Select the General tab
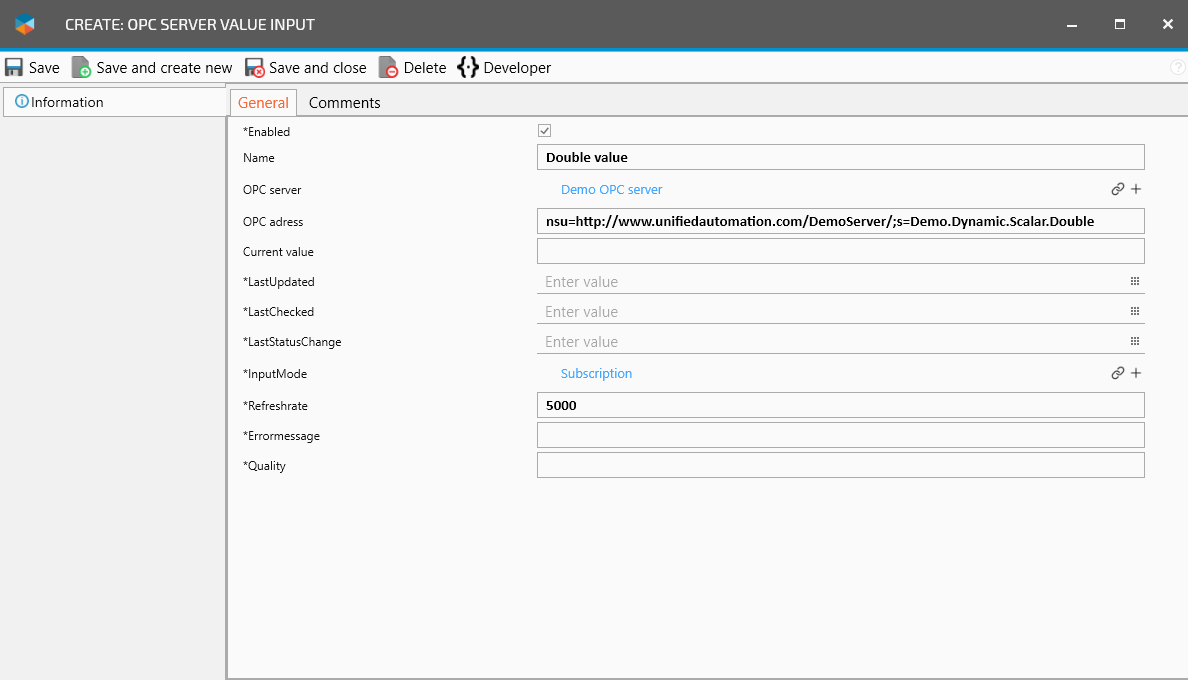 click(x=263, y=103)
